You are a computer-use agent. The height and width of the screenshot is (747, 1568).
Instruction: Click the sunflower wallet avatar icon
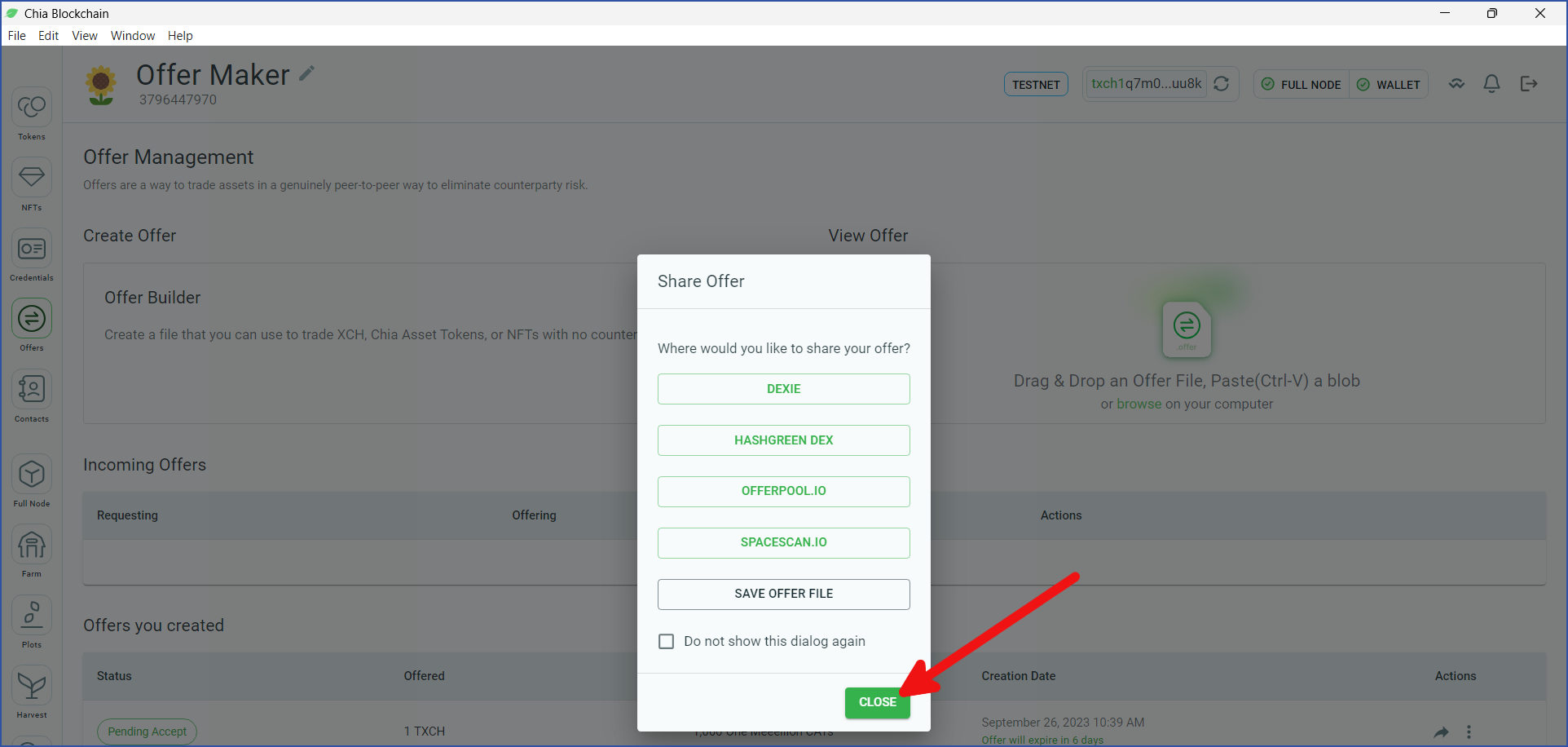pos(101,85)
